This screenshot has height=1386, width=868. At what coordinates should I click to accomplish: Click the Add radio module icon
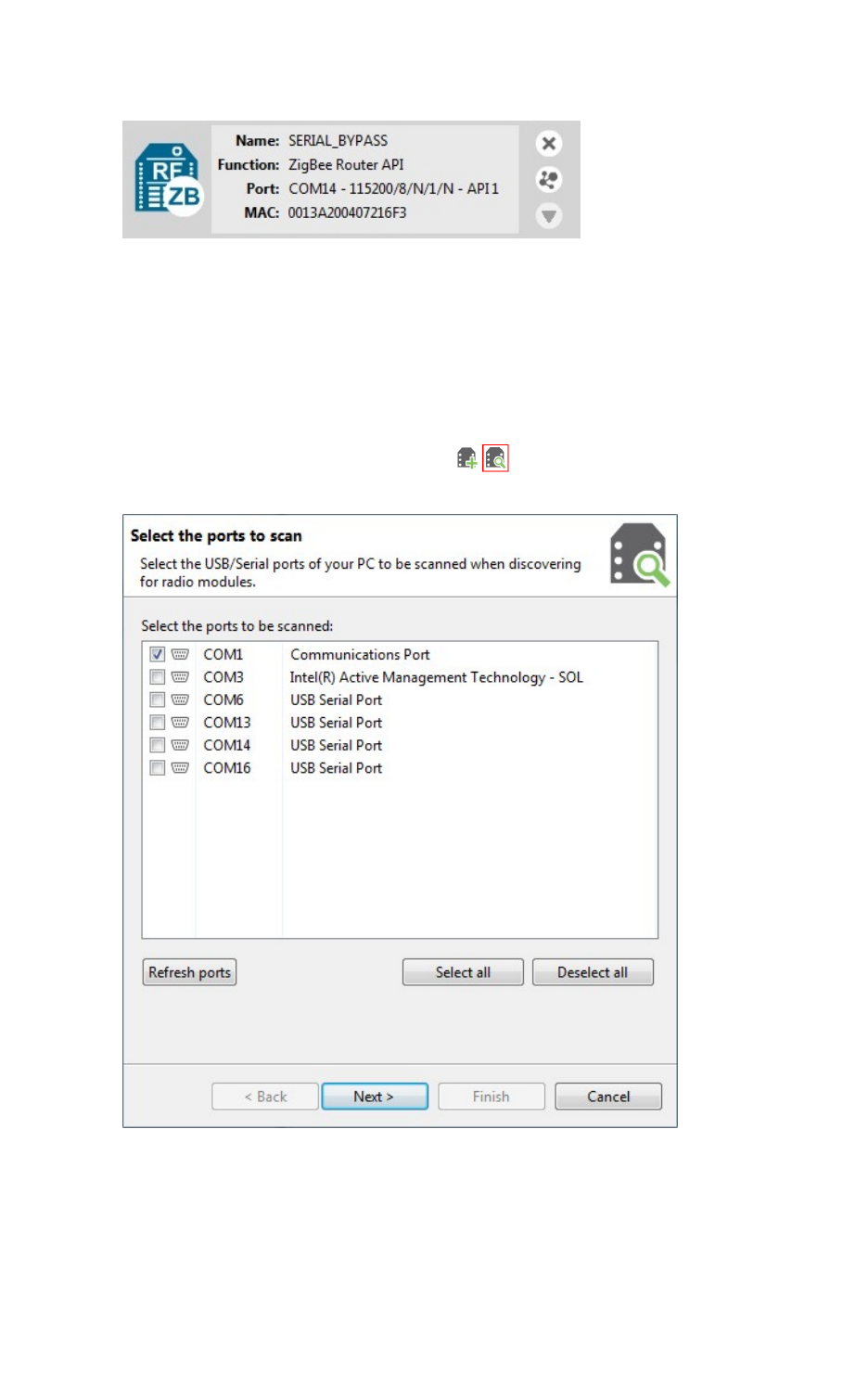click(466, 458)
